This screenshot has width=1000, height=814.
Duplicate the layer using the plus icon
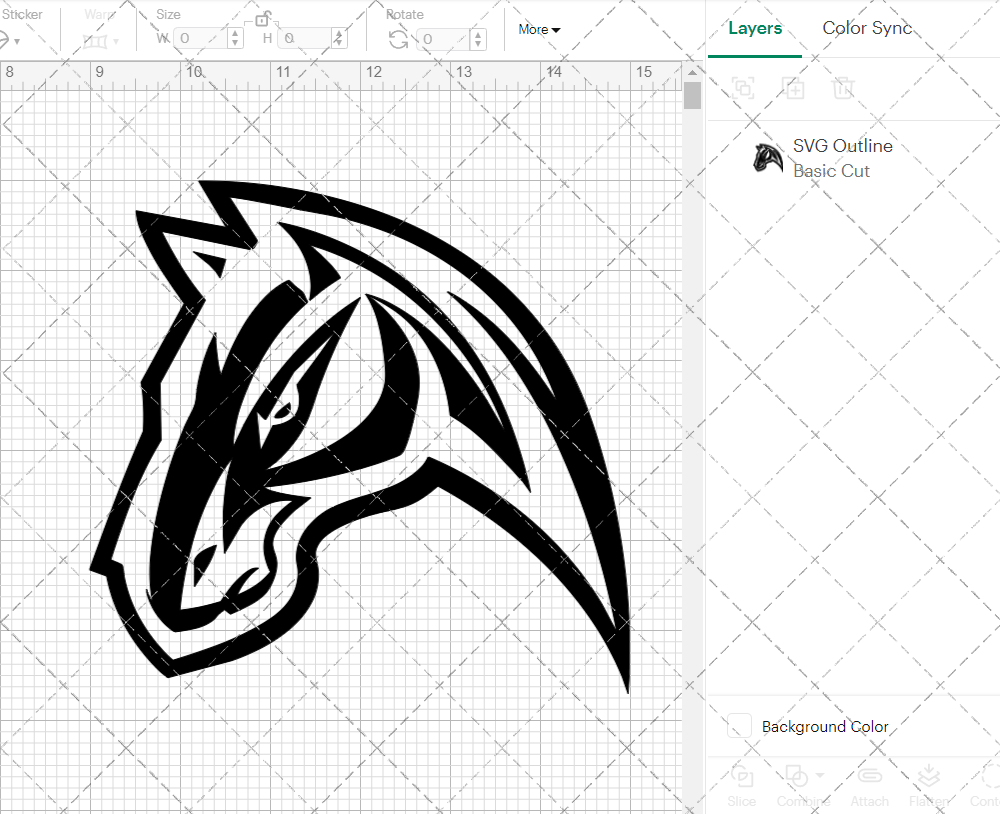[794, 88]
